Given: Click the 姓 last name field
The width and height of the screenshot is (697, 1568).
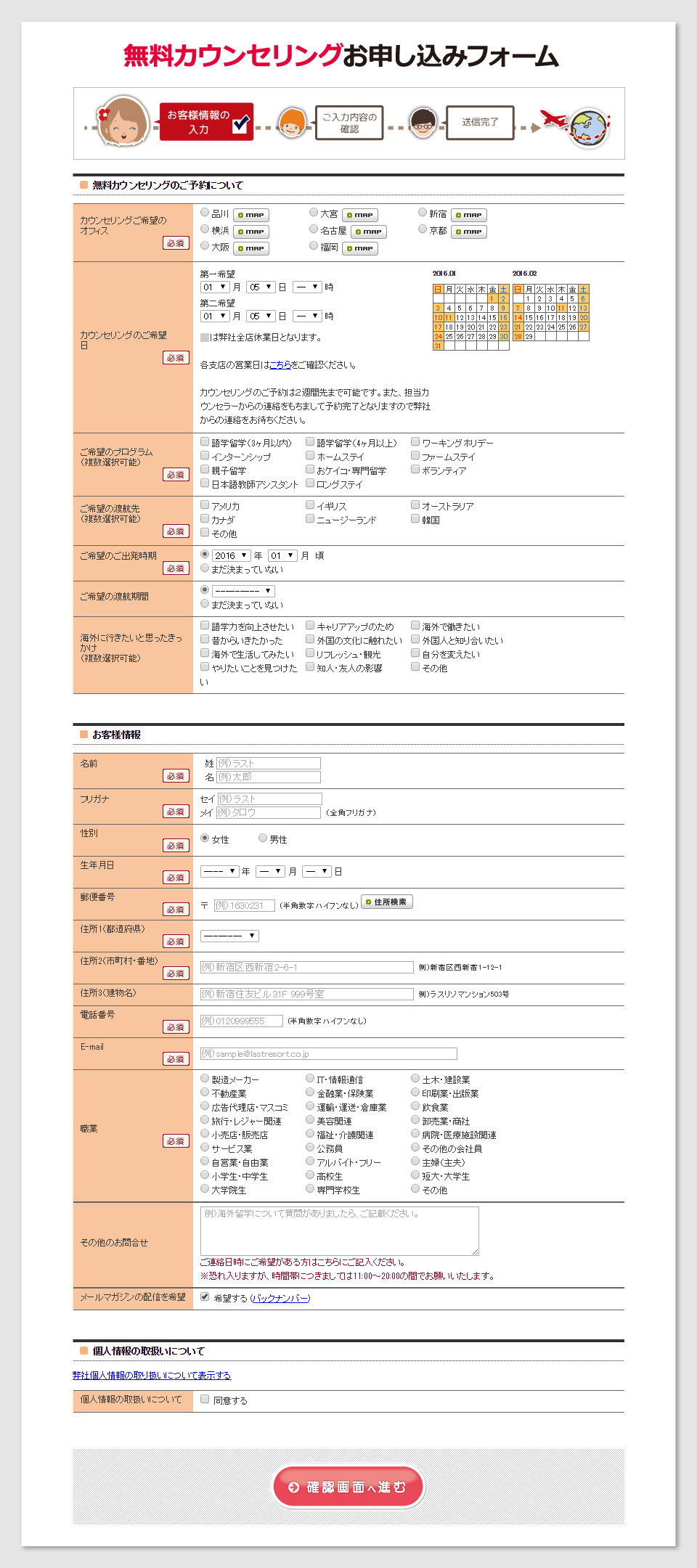Looking at the screenshot, I should 269,763.
